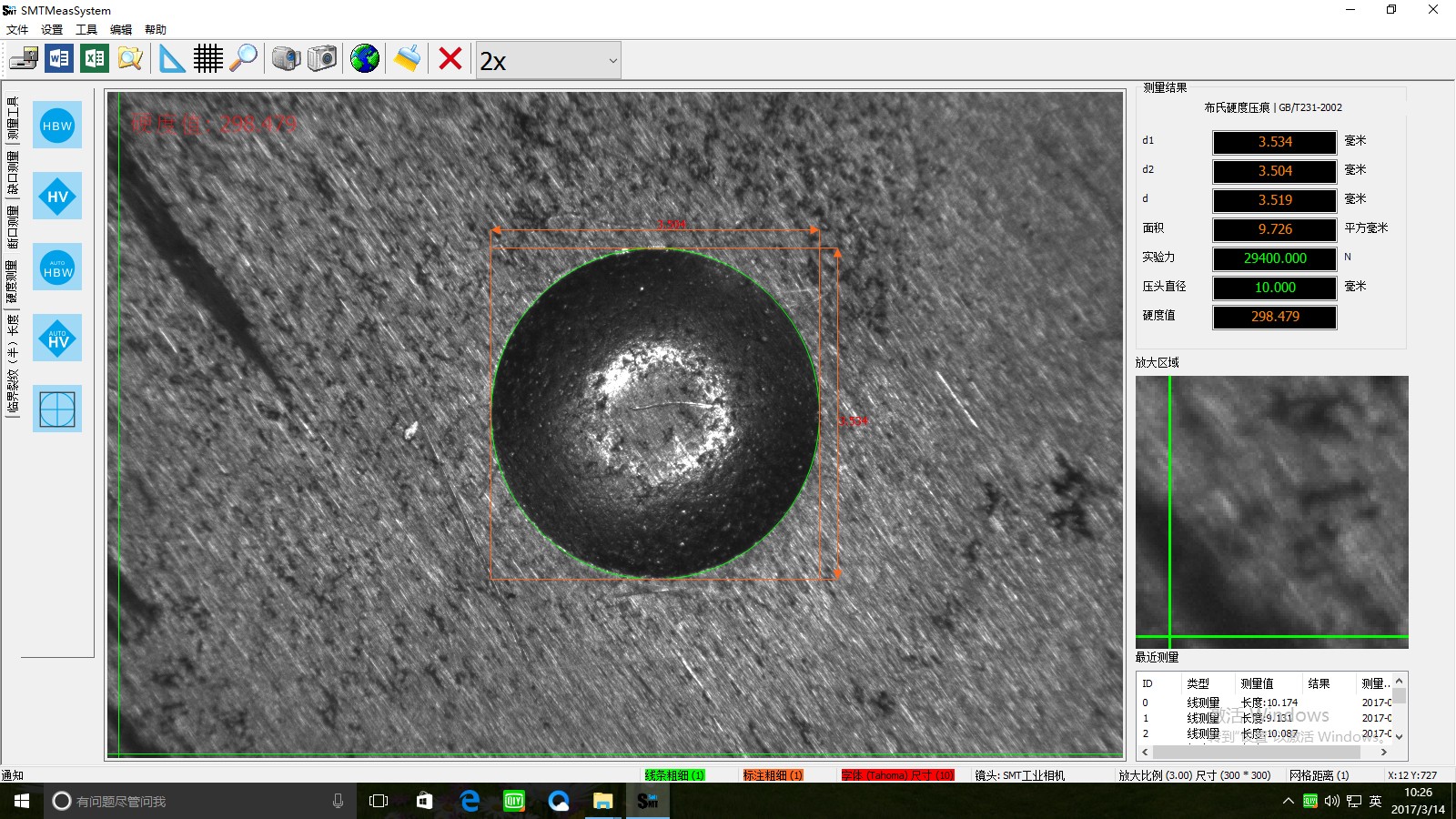Open the Windows Start menu

pos(22,801)
